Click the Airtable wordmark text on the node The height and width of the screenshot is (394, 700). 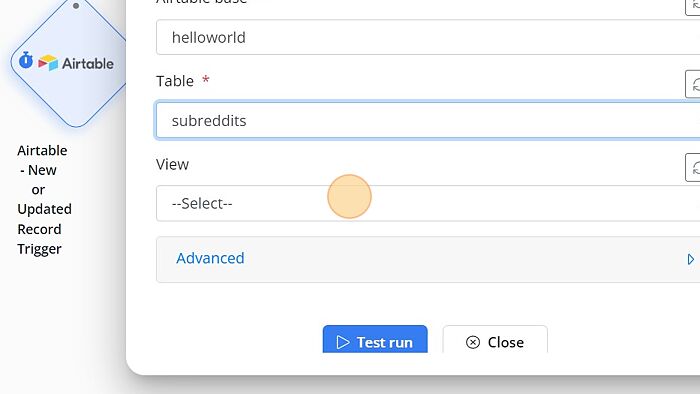pyautogui.click(x=88, y=63)
